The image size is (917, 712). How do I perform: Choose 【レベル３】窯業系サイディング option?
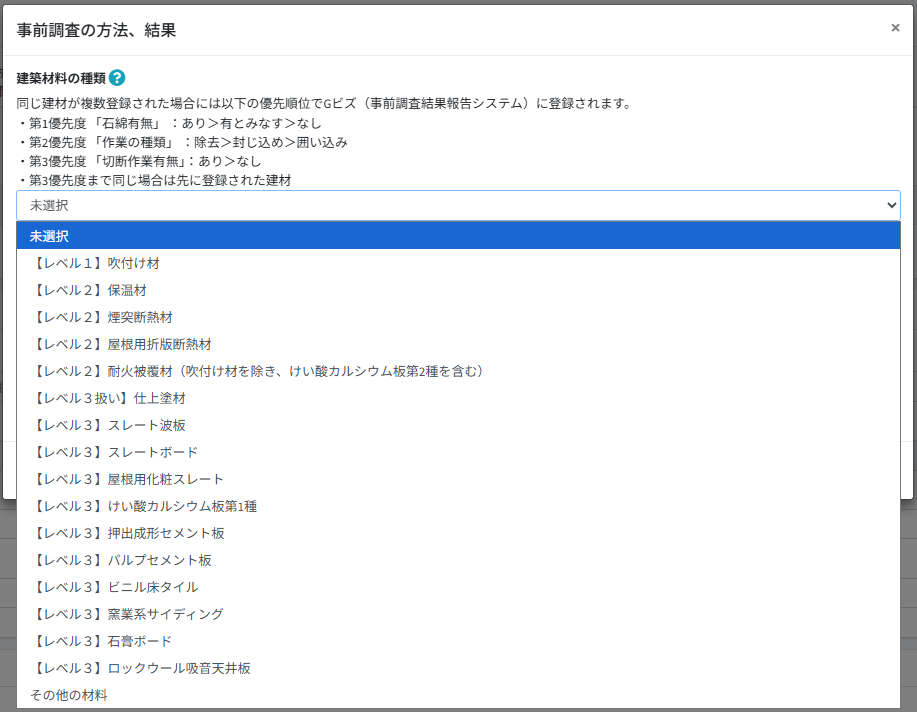click(x=127, y=614)
